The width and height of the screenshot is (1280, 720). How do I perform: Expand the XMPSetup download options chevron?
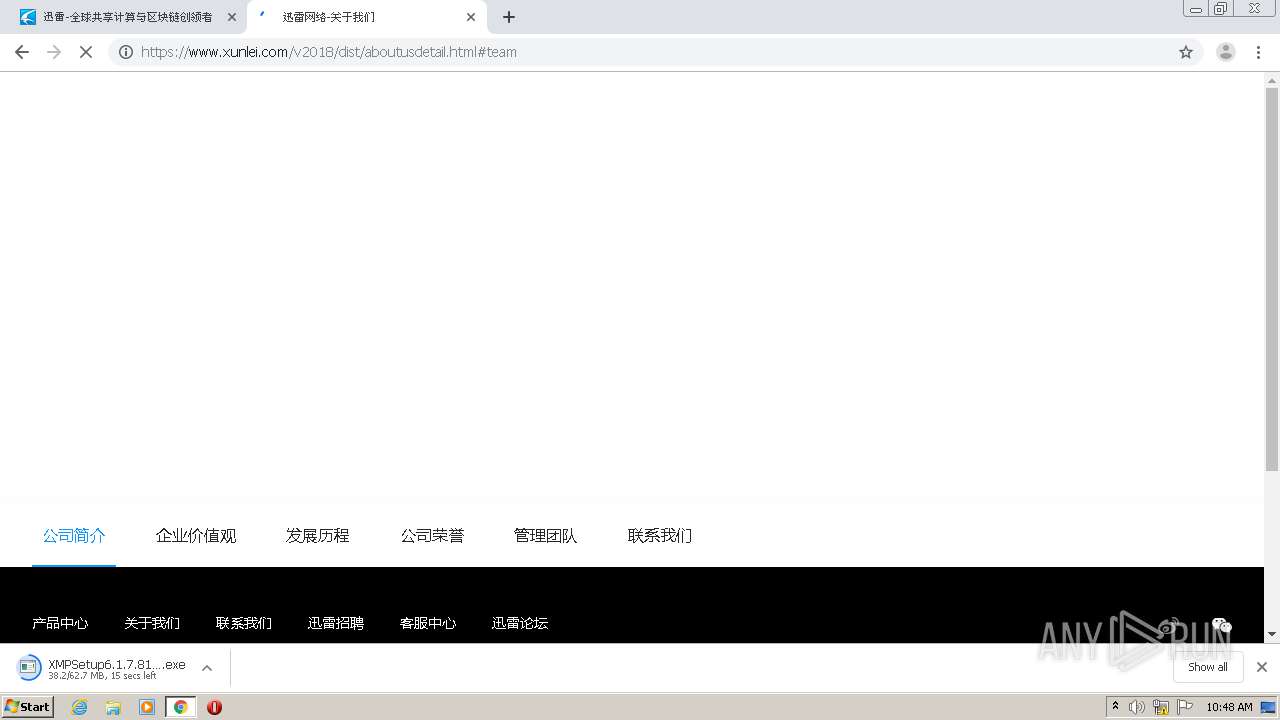pyautogui.click(x=207, y=668)
